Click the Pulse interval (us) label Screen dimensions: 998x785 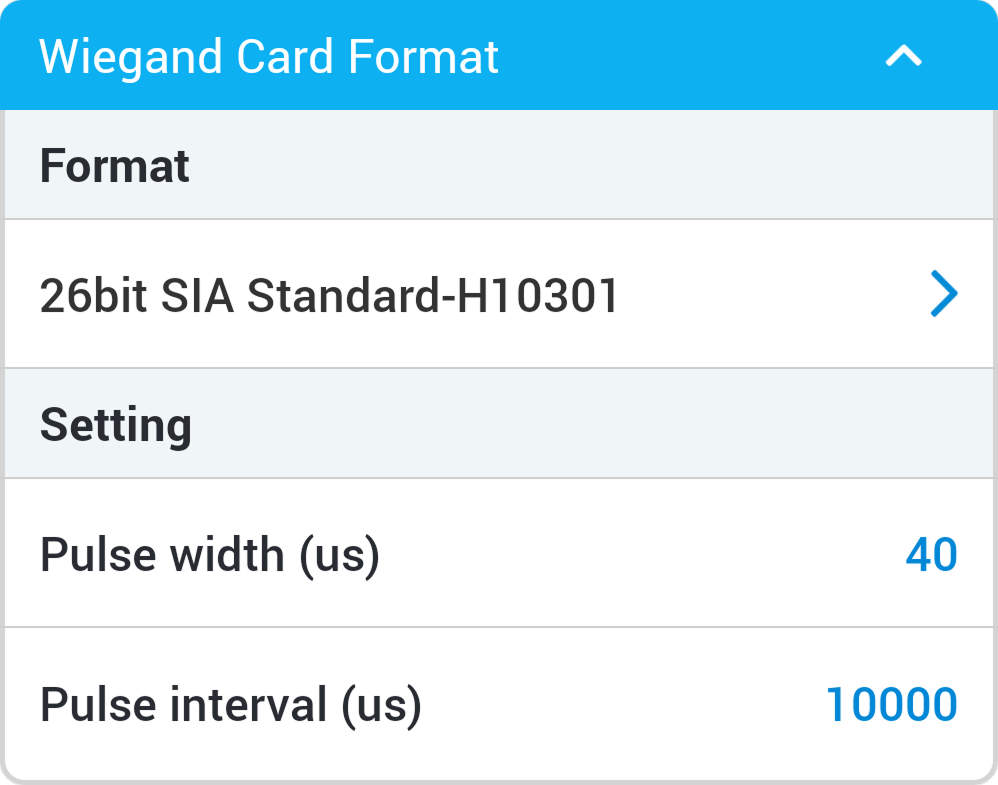point(231,704)
